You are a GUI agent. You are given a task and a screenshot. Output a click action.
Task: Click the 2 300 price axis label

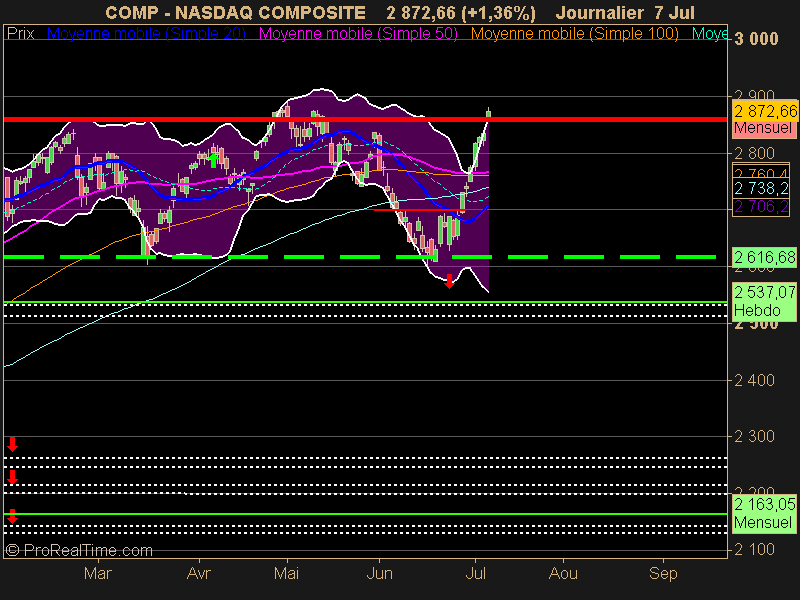tap(754, 436)
